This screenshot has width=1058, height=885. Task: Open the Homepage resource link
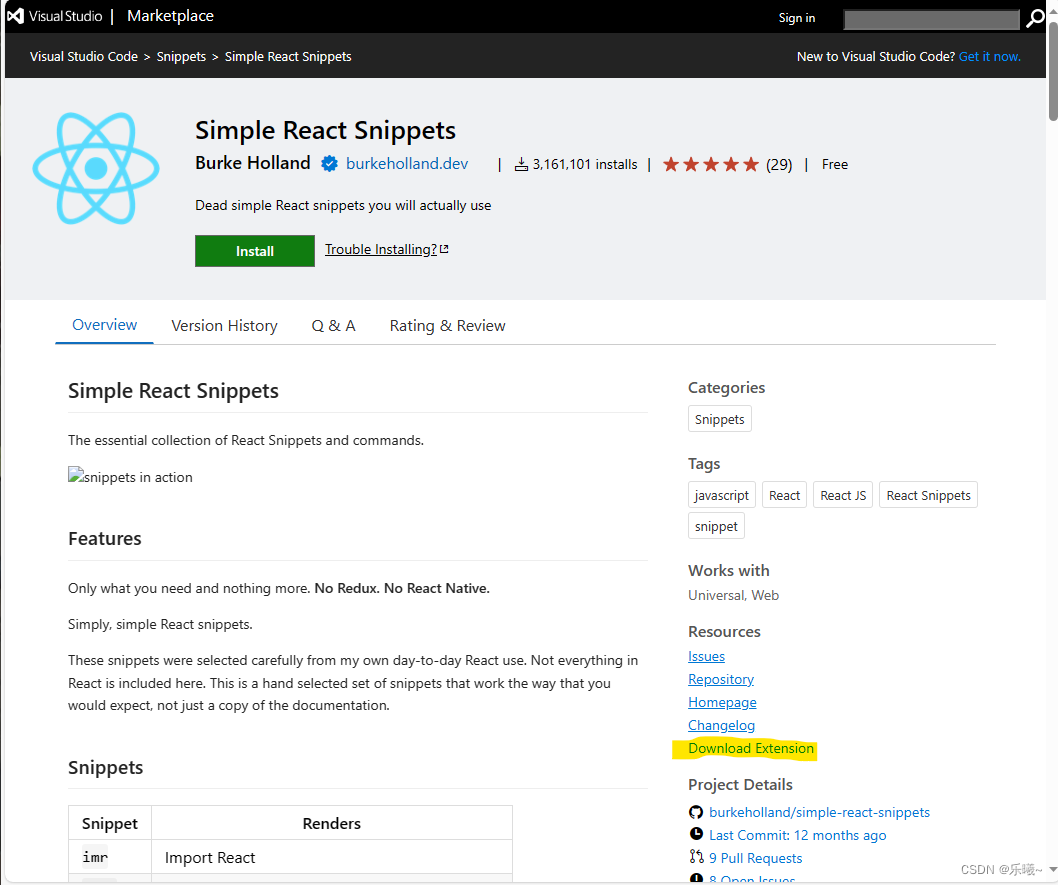pyautogui.click(x=722, y=702)
